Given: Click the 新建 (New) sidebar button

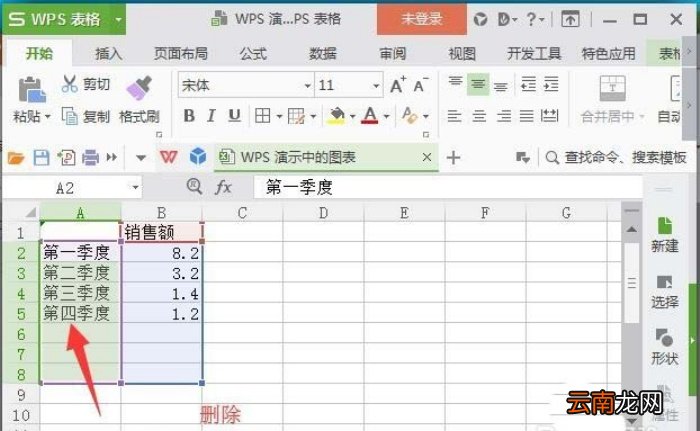Looking at the screenshot, I should point(664,235).
